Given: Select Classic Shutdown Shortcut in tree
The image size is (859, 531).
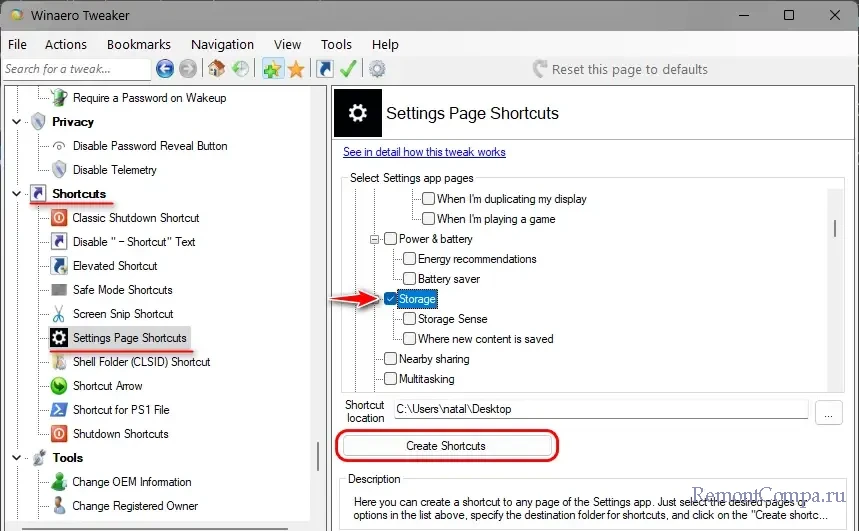Looking at the screenshot, I should pyautogui.click(x=135, y=218).
